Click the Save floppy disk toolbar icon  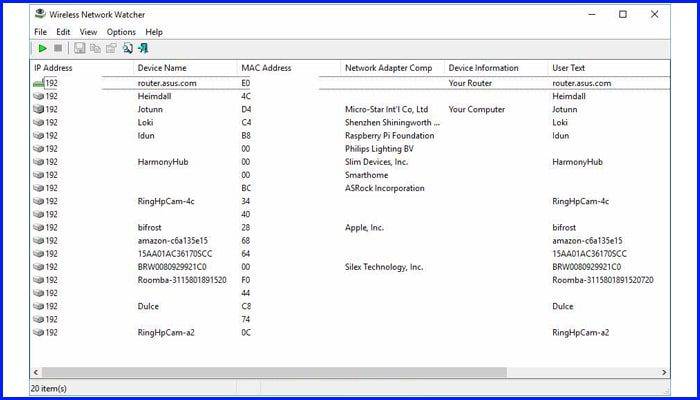tap(79, 48)
